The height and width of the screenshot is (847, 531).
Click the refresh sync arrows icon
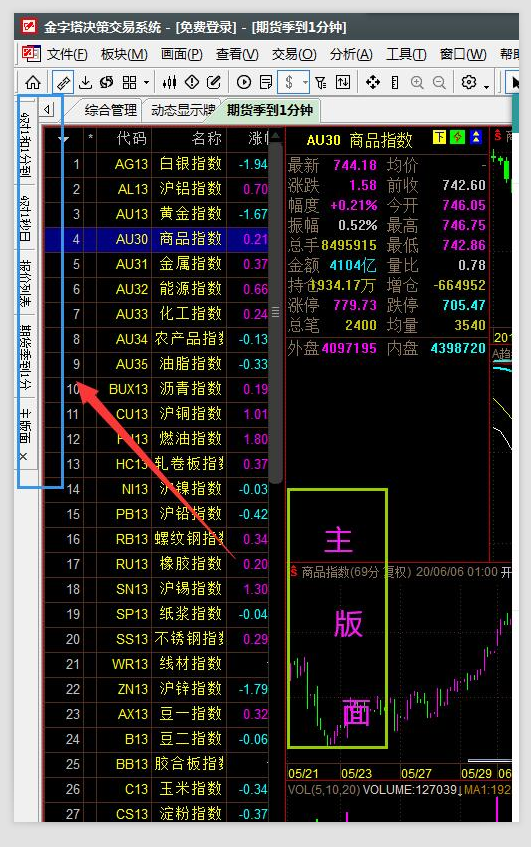tap(106, 83)
